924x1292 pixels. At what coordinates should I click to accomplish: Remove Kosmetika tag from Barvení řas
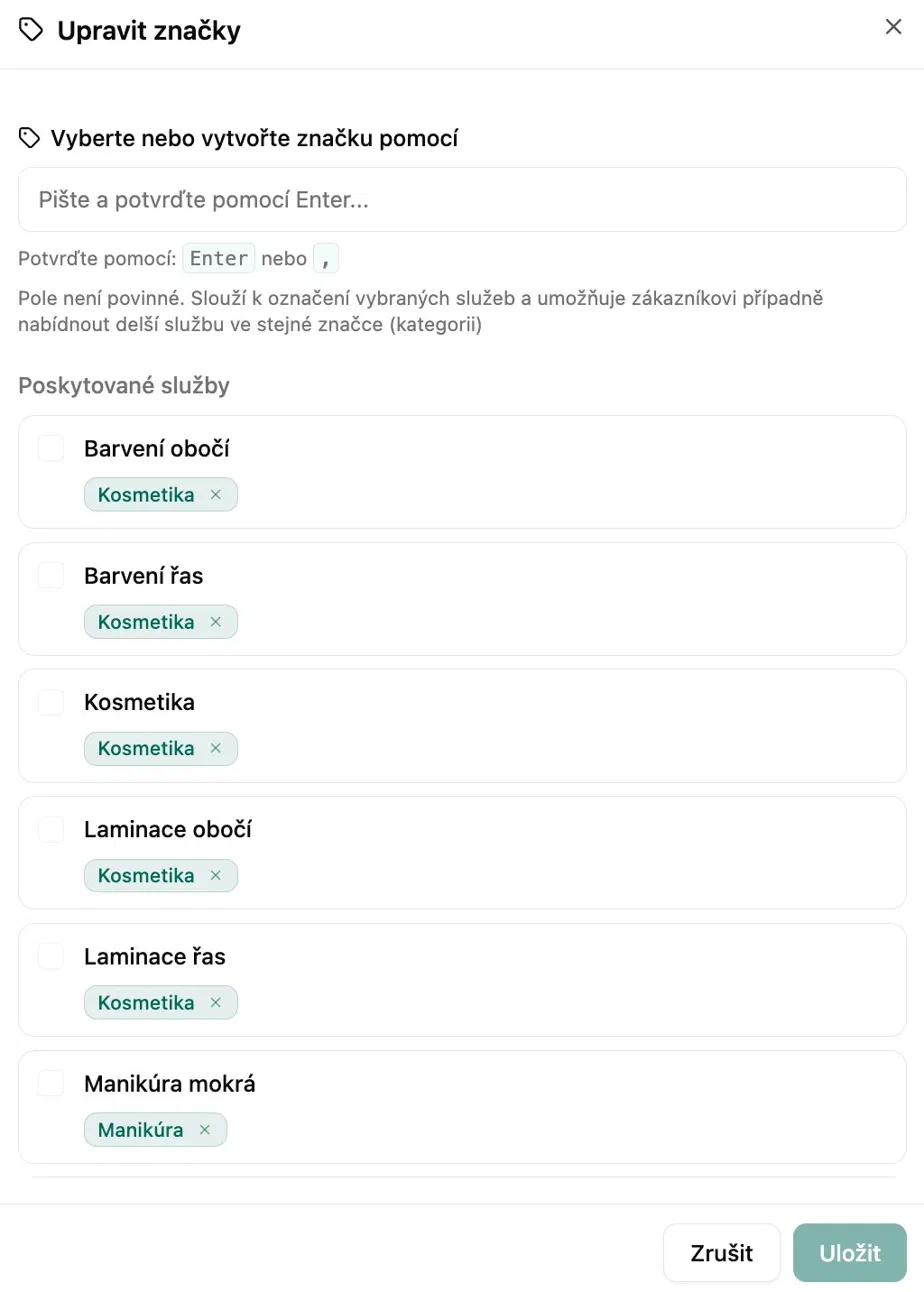point(215,622)
